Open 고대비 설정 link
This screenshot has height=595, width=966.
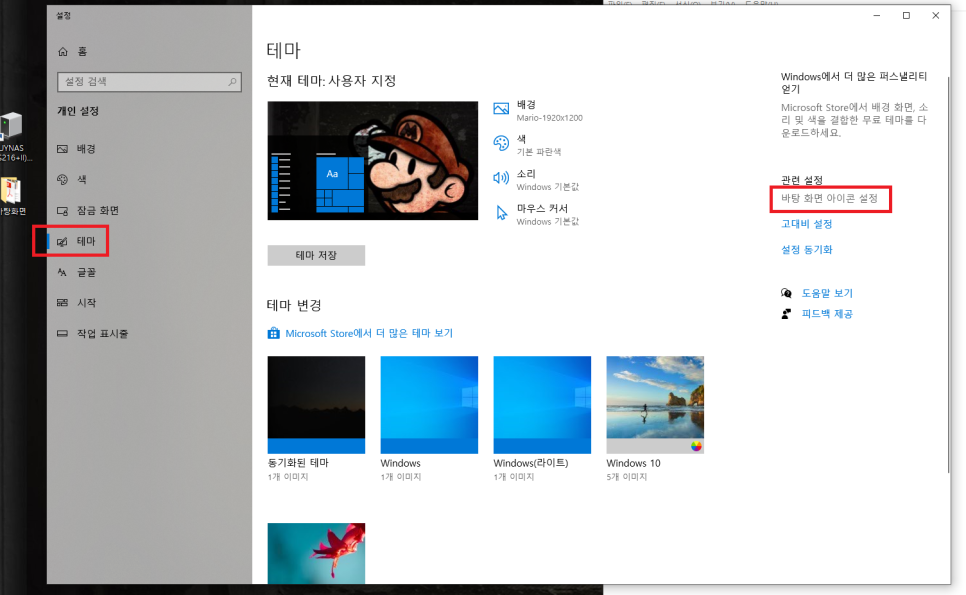point(806,224)
